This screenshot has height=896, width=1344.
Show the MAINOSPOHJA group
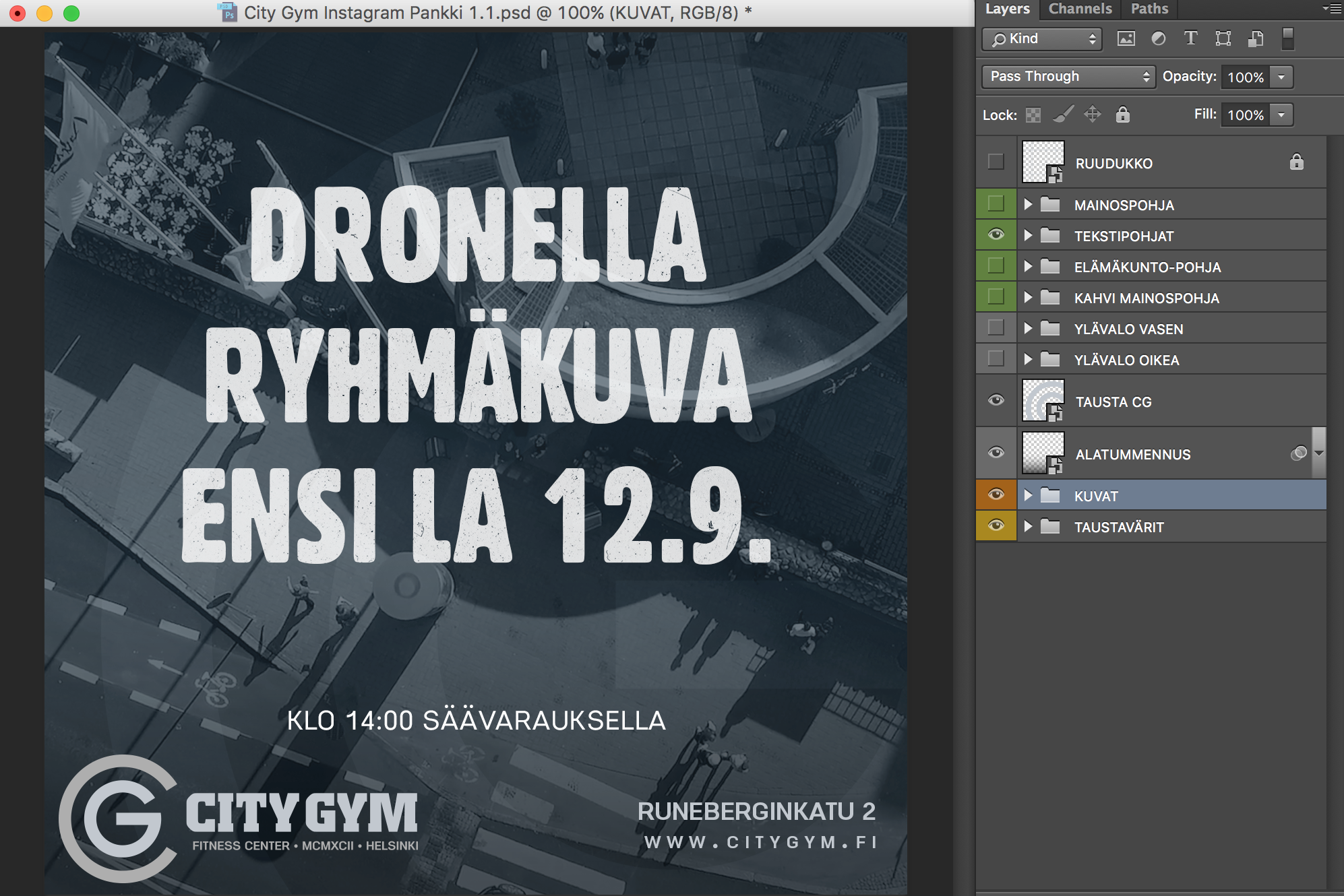pyautogui.click(x=996, y=203)
